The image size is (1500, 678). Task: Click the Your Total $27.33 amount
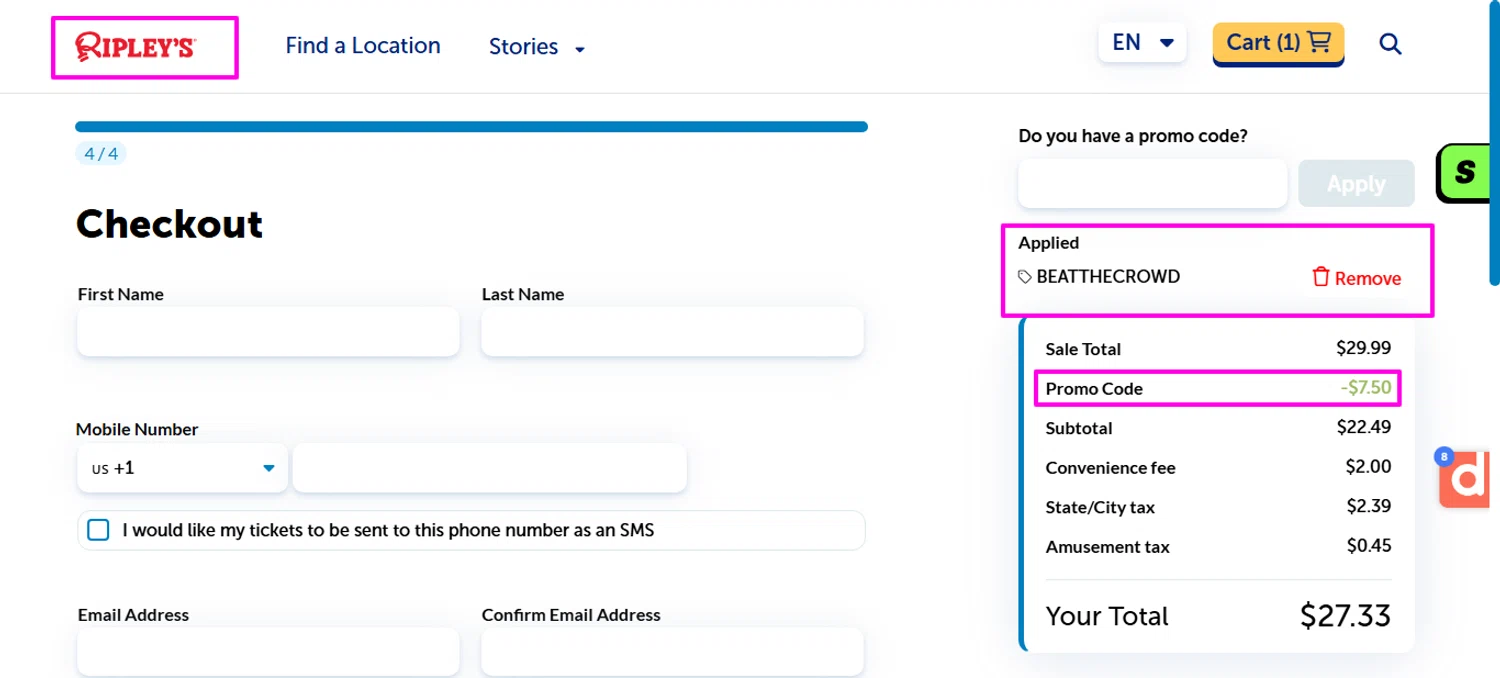tap(1345, 615)
